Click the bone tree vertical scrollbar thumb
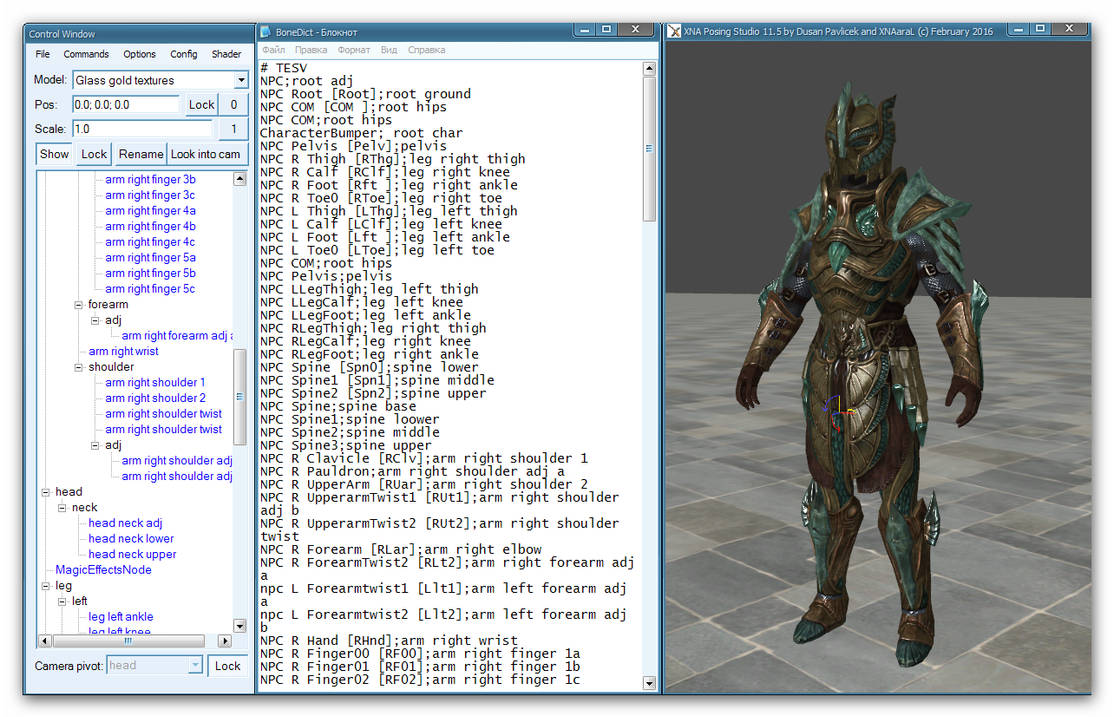Viewport: 1114px width, 717px height. pyautogui.click(x=240, y=396)
